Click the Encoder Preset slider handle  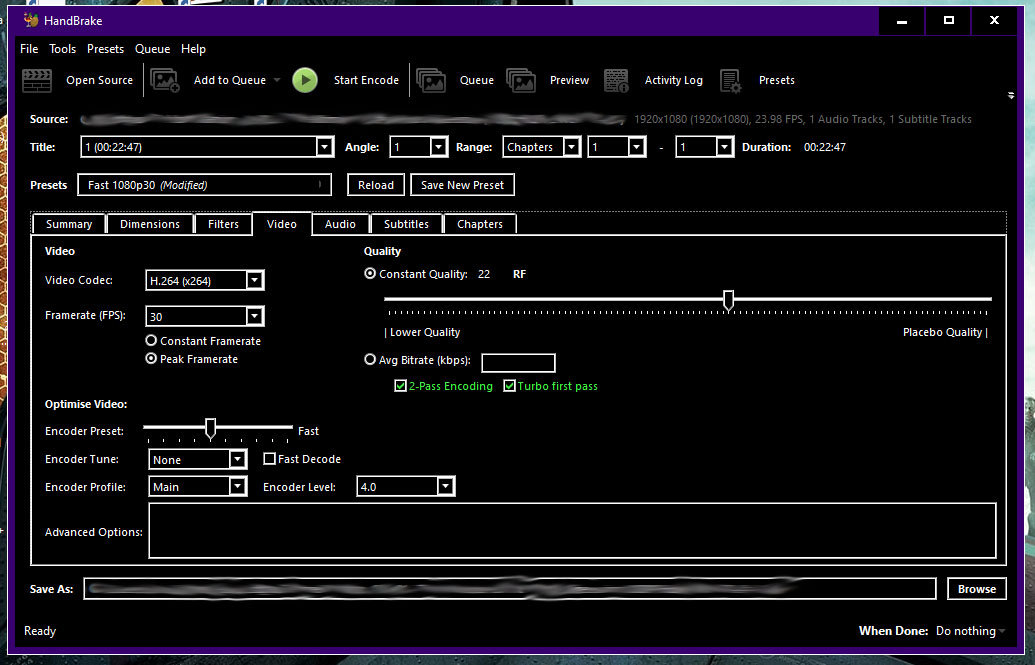point(211,429)
